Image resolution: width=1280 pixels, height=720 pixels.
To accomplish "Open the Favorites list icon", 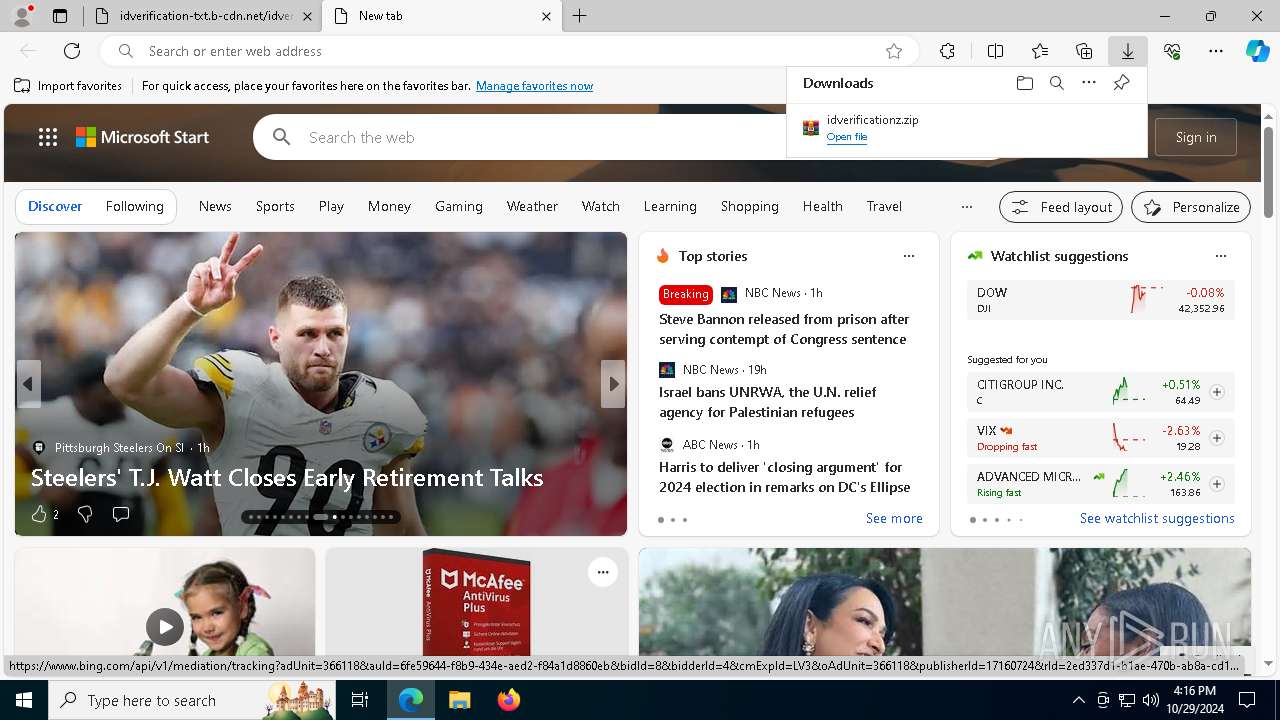I will pos(1040,51).
